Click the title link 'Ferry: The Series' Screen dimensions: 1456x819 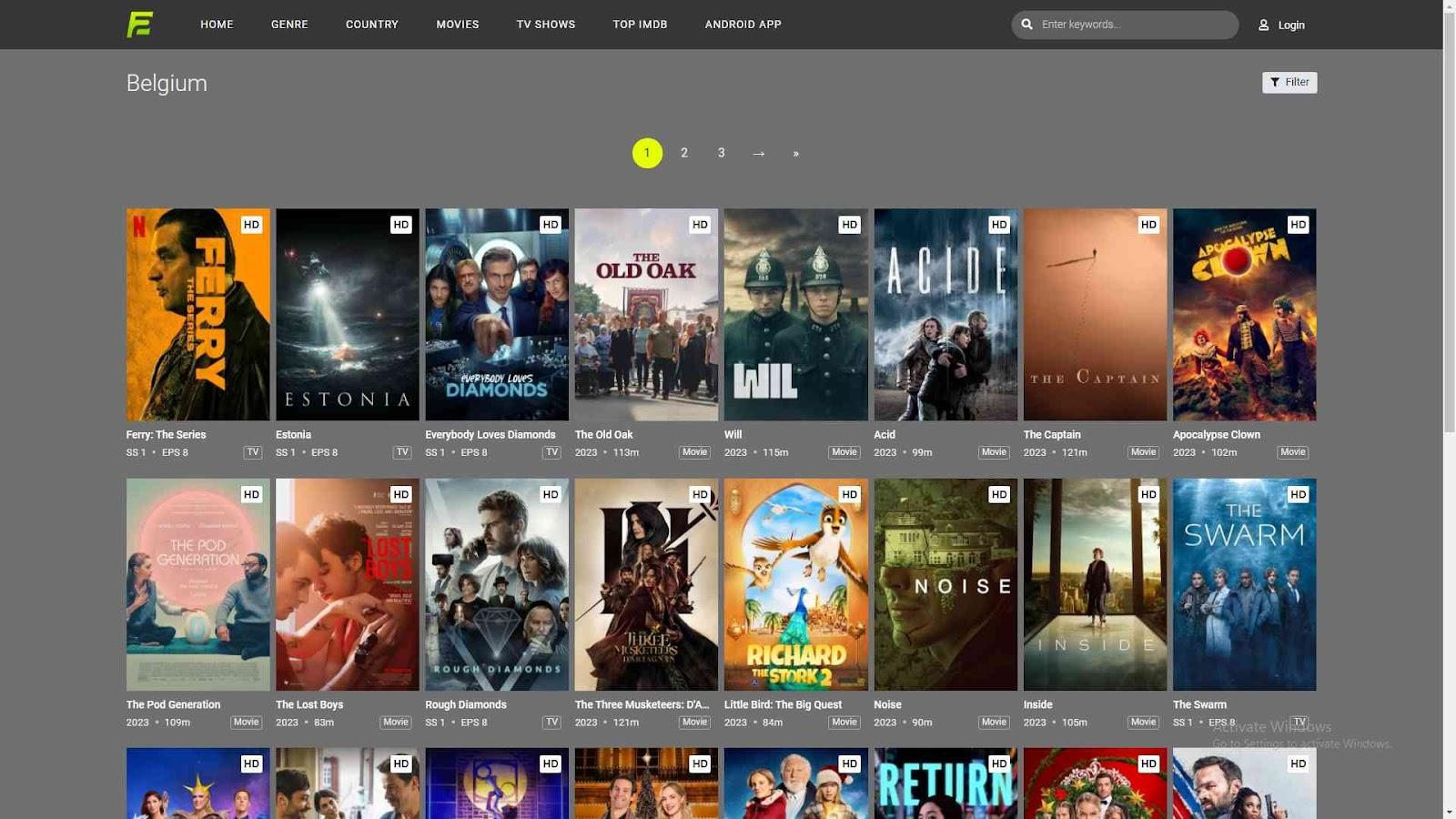(x=166, y=435)
